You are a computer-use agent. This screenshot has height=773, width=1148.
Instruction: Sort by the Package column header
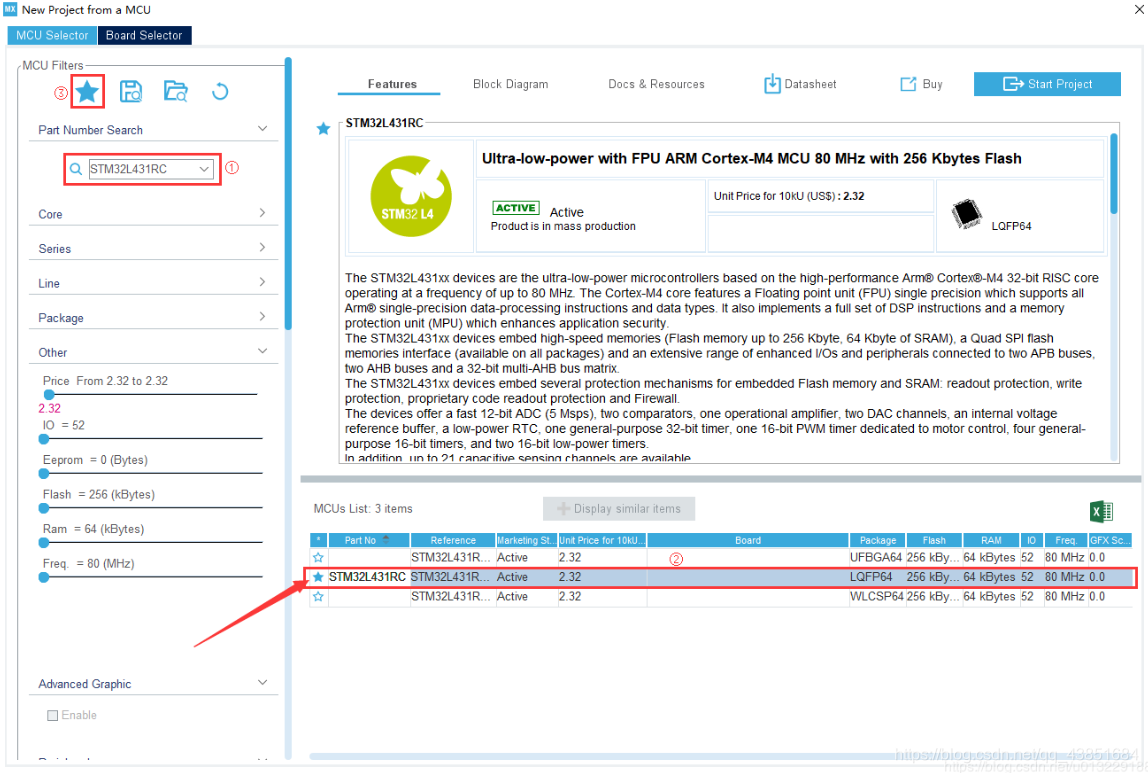[x=877, y=540]
